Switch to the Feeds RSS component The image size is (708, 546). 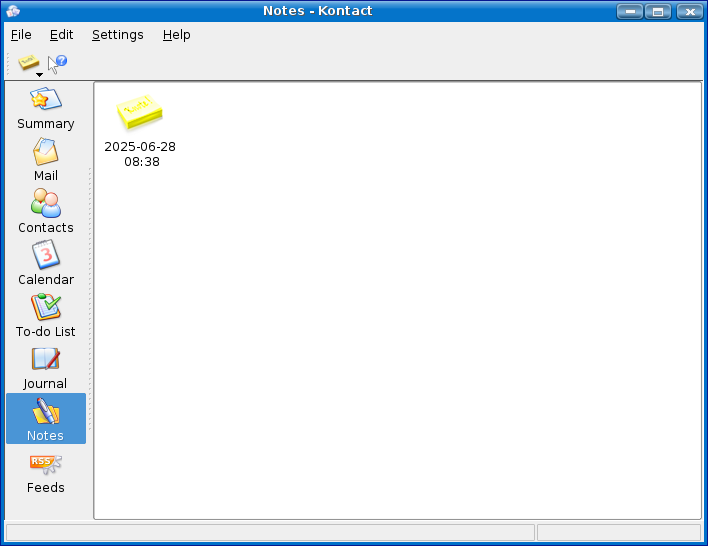(45, 473)
